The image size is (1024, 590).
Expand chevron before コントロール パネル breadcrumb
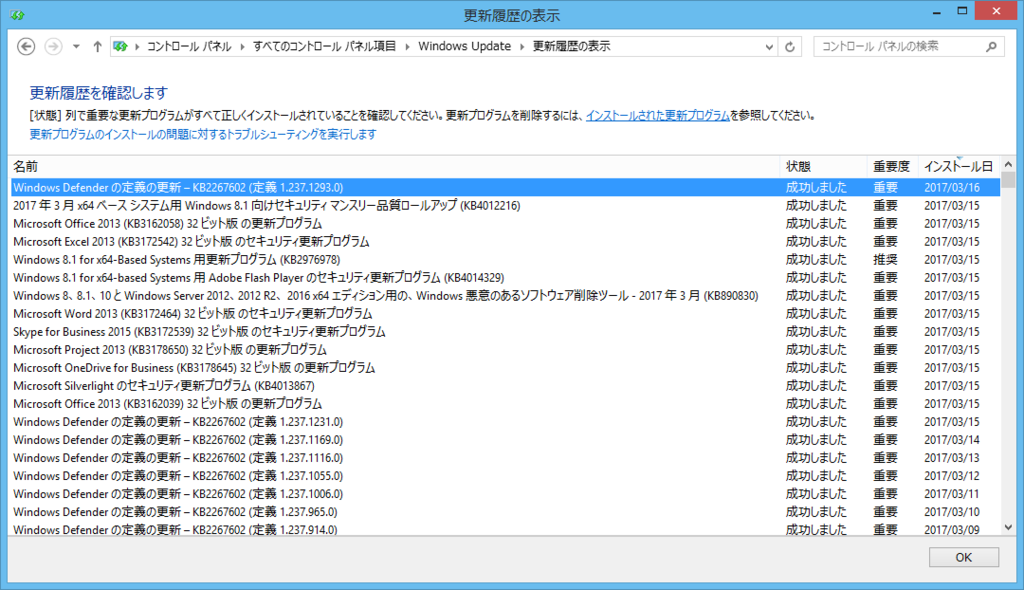(x=137, y=46)
